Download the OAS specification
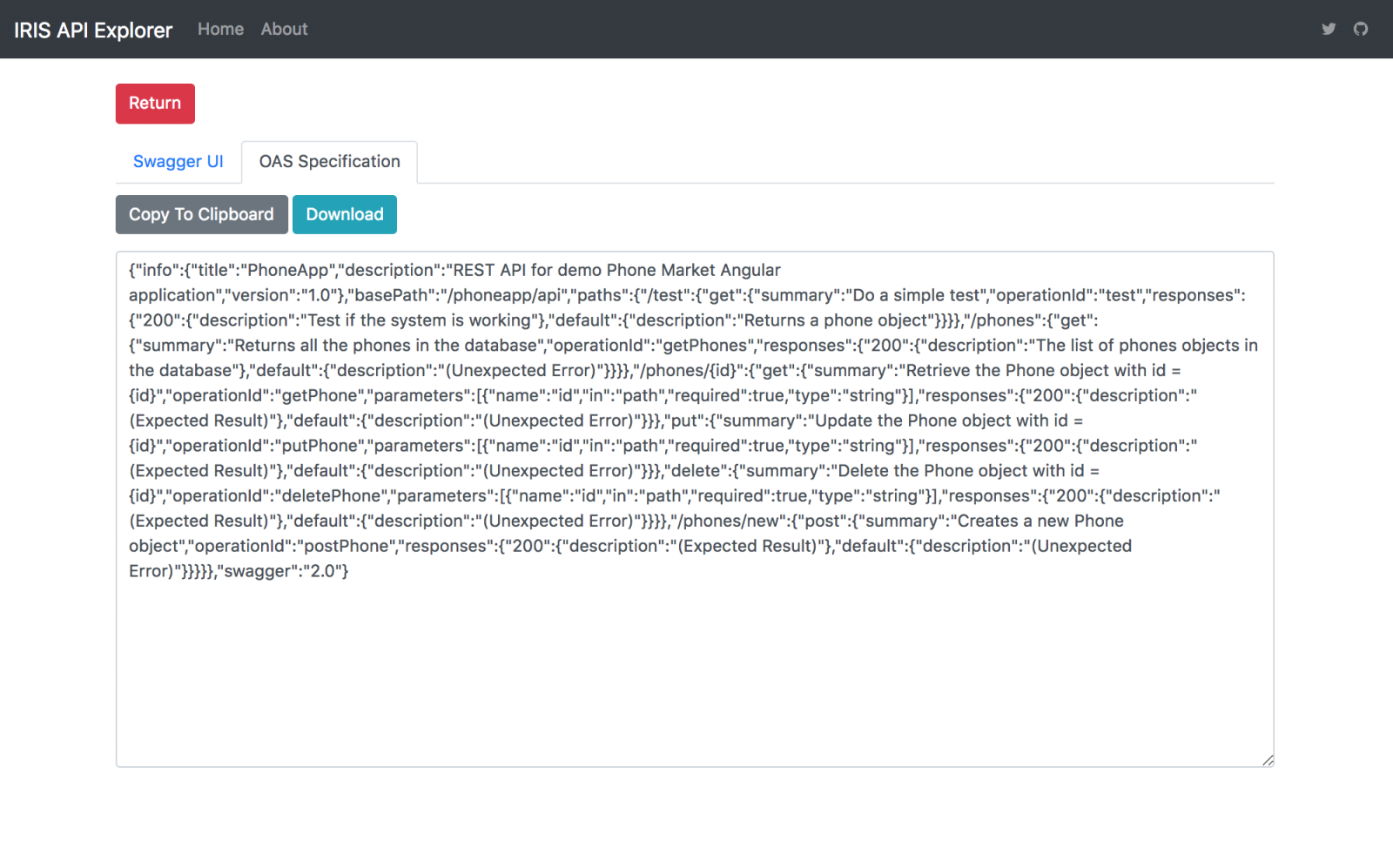 coord(344,215)
